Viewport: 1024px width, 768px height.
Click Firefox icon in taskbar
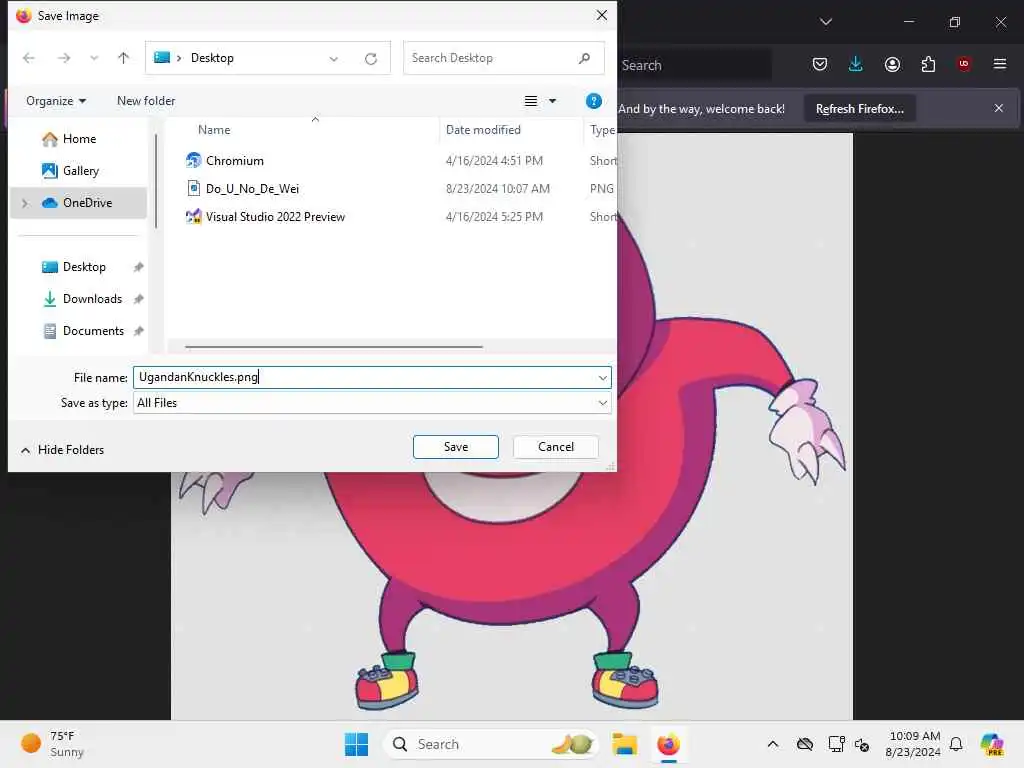tap(668, 744)
